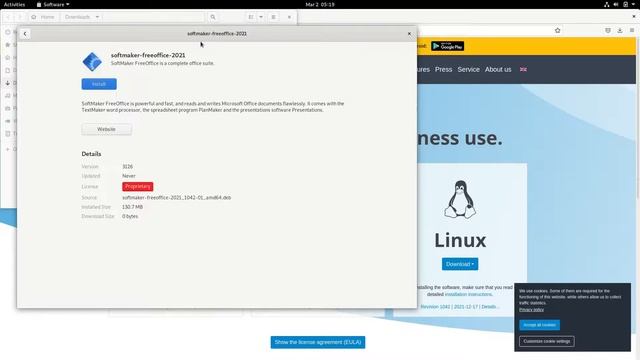
Task: Toggle grid view icon in file manager
Action: coord(251,17)
